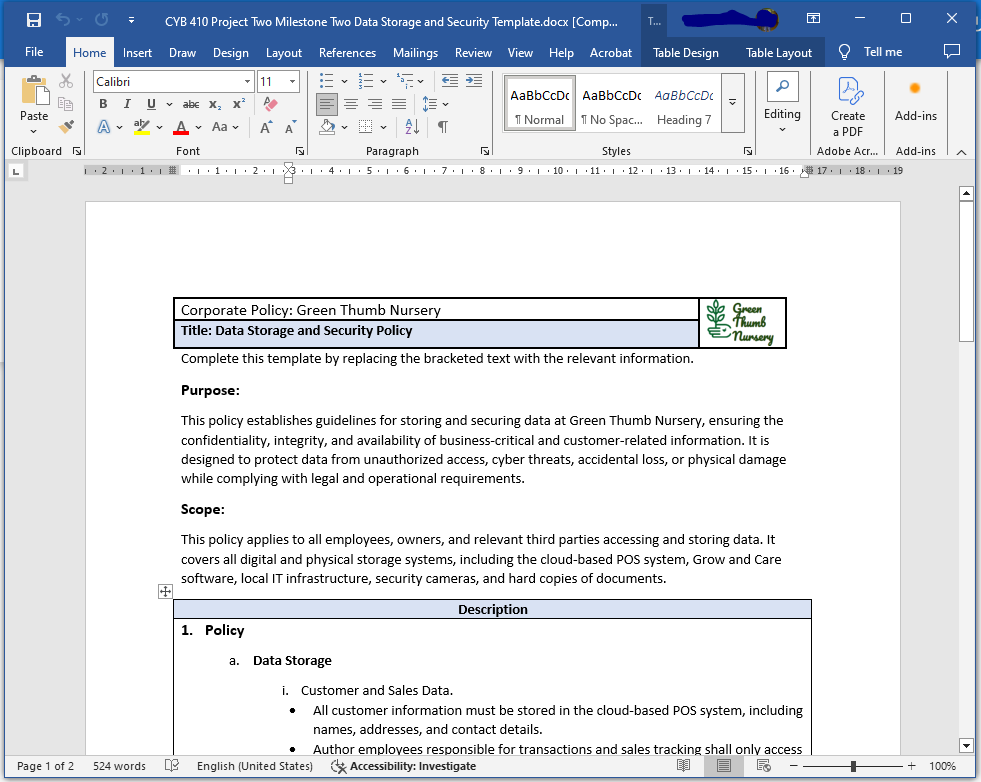The image size is (981, 782).
Task: Click the Justify alignment icon
Action: pos(399,104)
